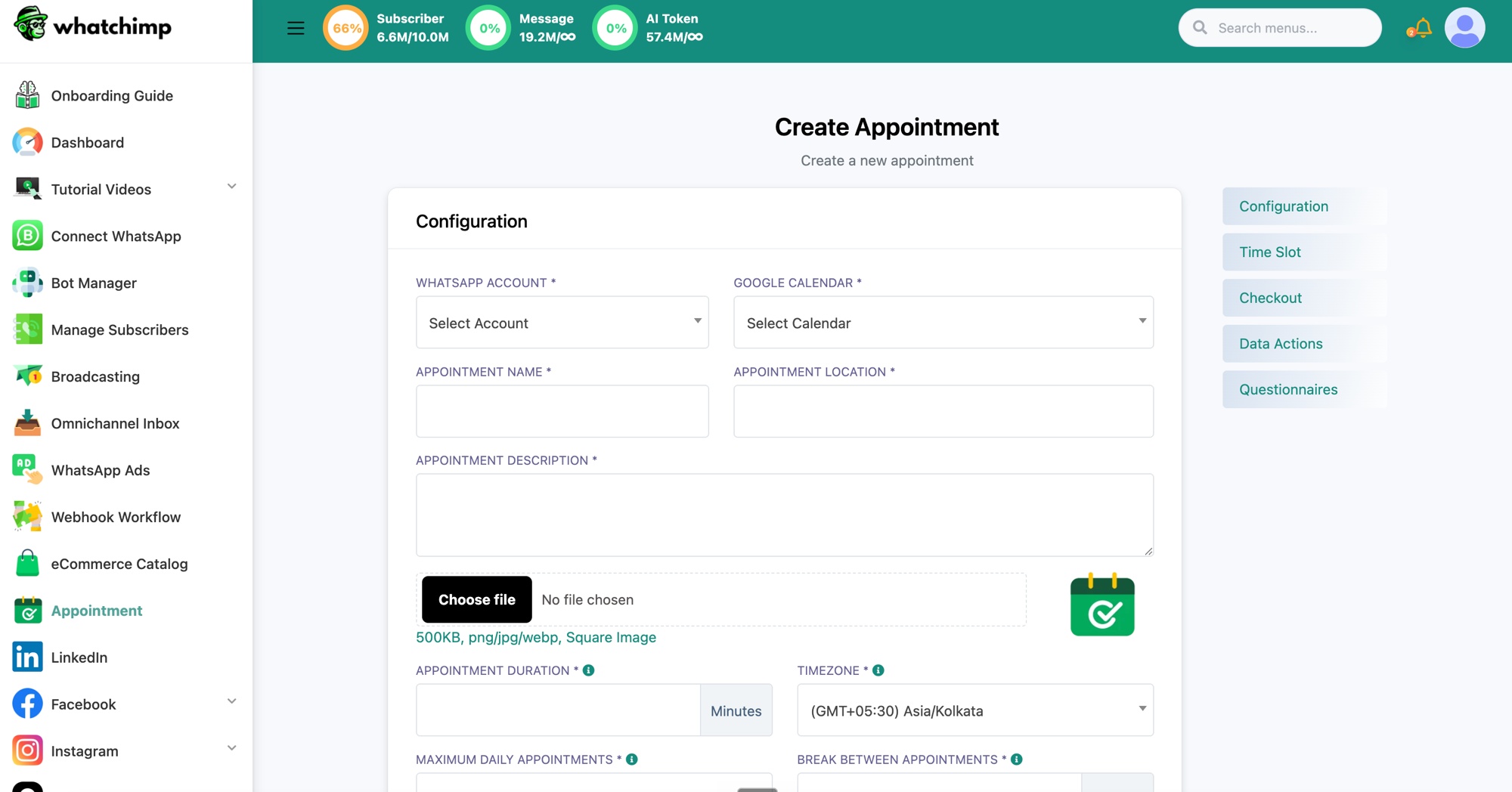Click the AI Token 0% usage ring

click(615, 29)
